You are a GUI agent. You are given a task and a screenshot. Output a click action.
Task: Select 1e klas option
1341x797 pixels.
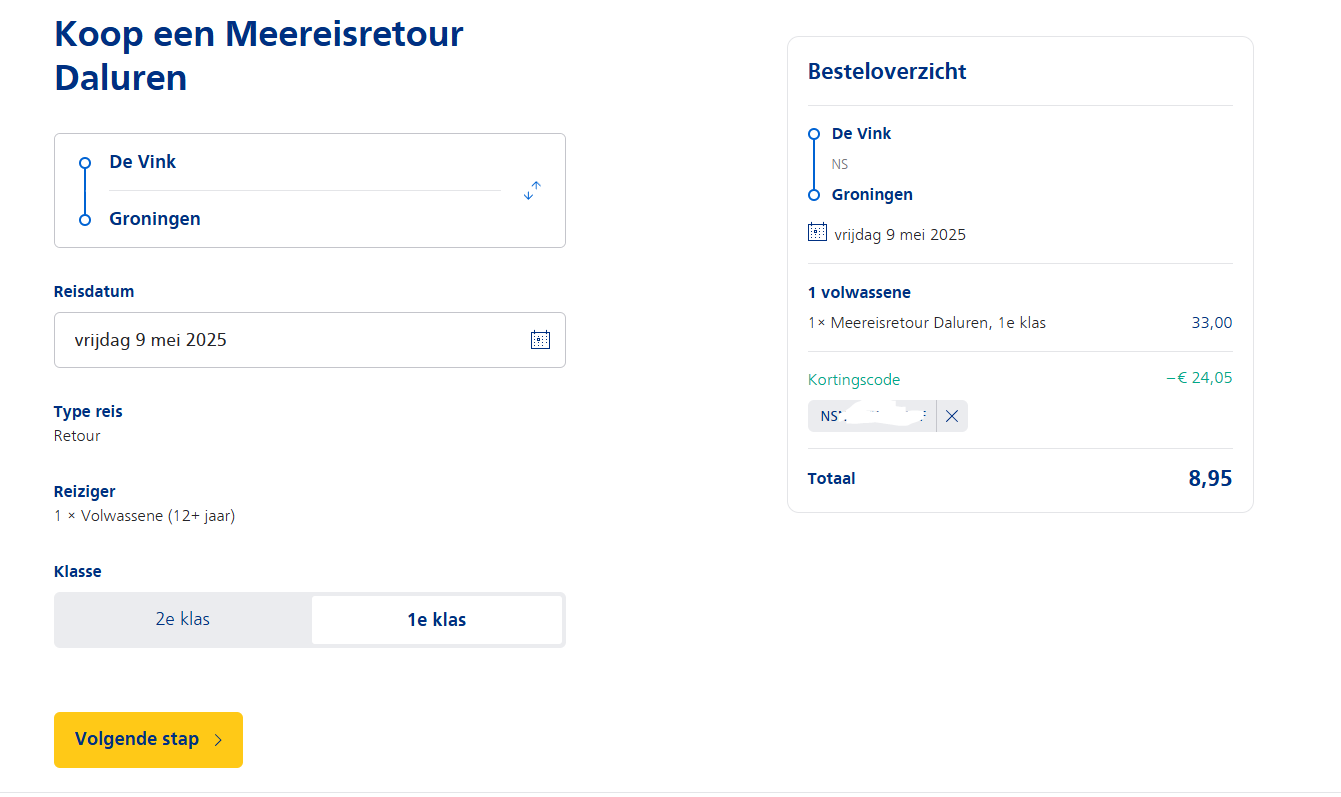click(x=437, y=620)
